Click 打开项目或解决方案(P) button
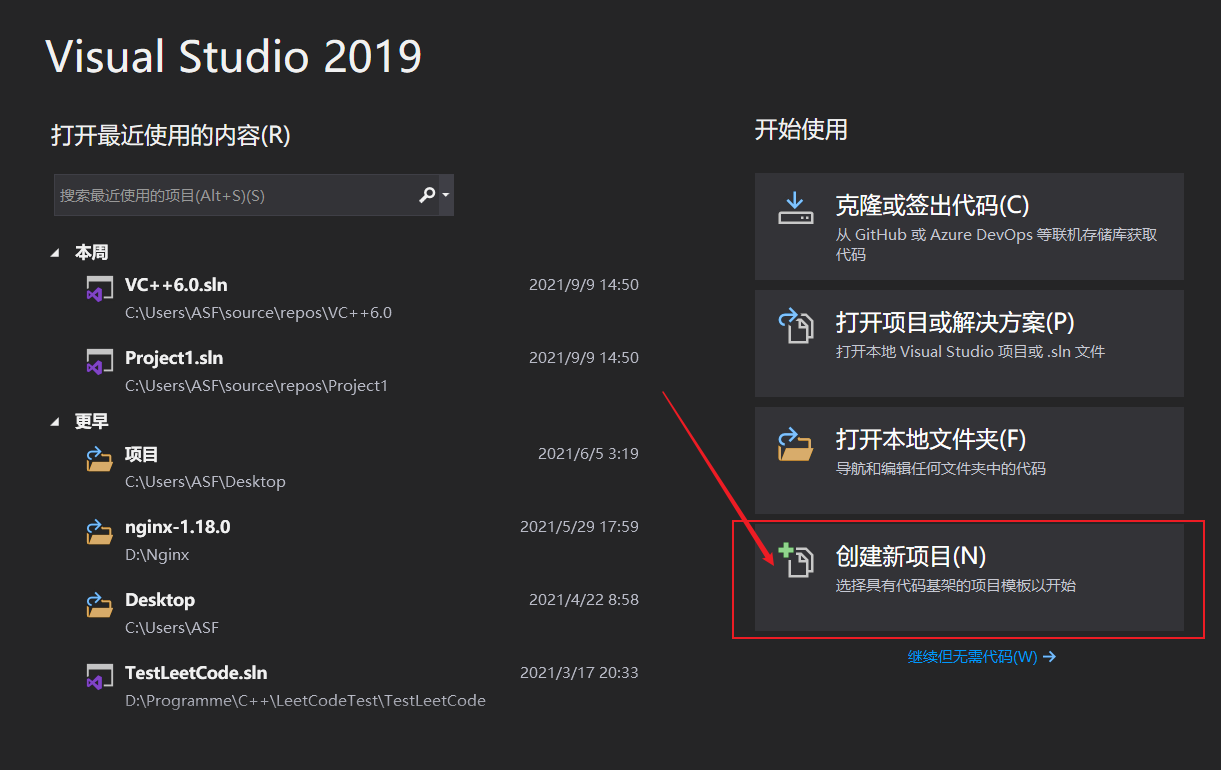The height and width of the screenshot is (770, 1221). pos(969,343)
